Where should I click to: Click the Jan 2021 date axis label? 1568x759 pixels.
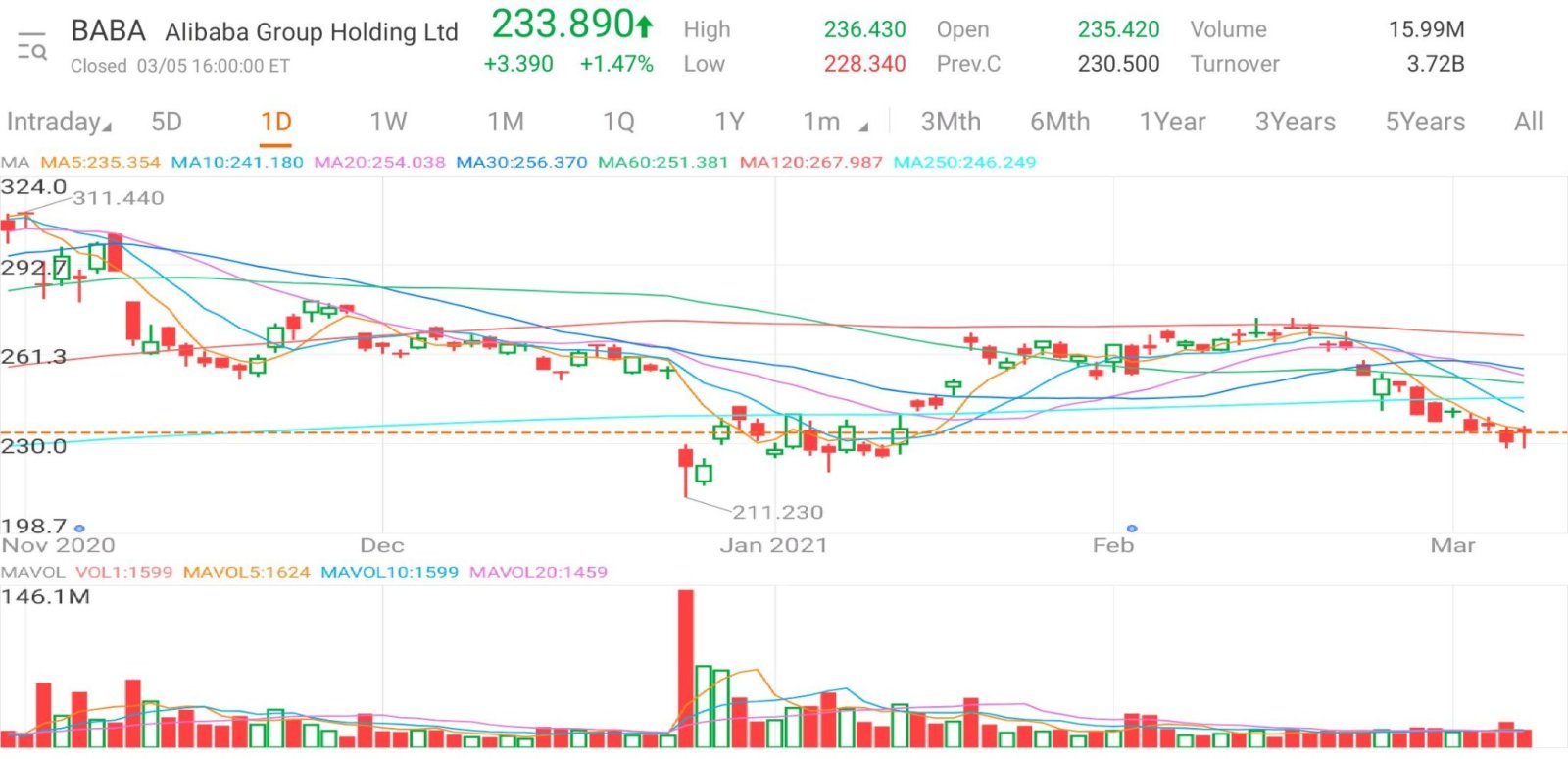point(774,545)
